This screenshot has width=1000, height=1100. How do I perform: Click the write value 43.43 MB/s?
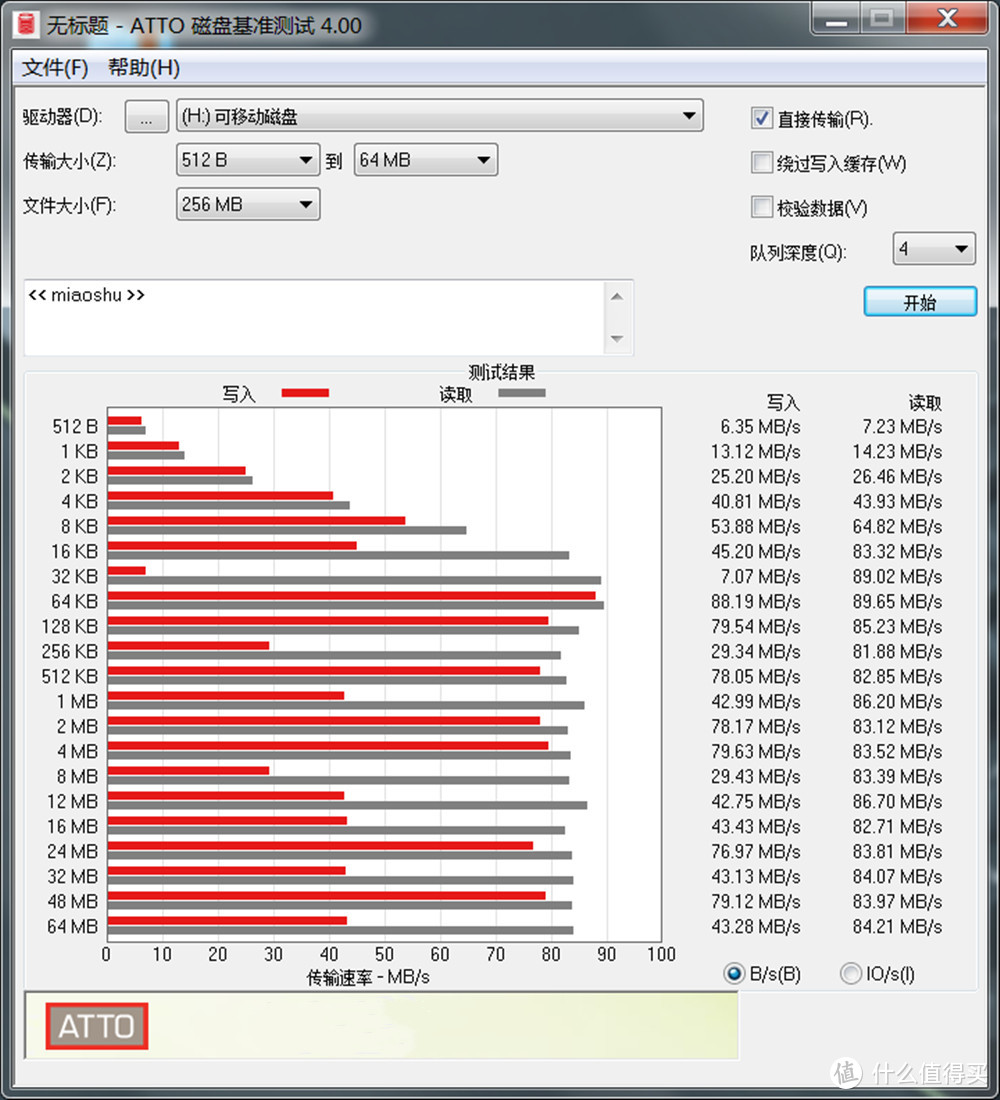756,826
